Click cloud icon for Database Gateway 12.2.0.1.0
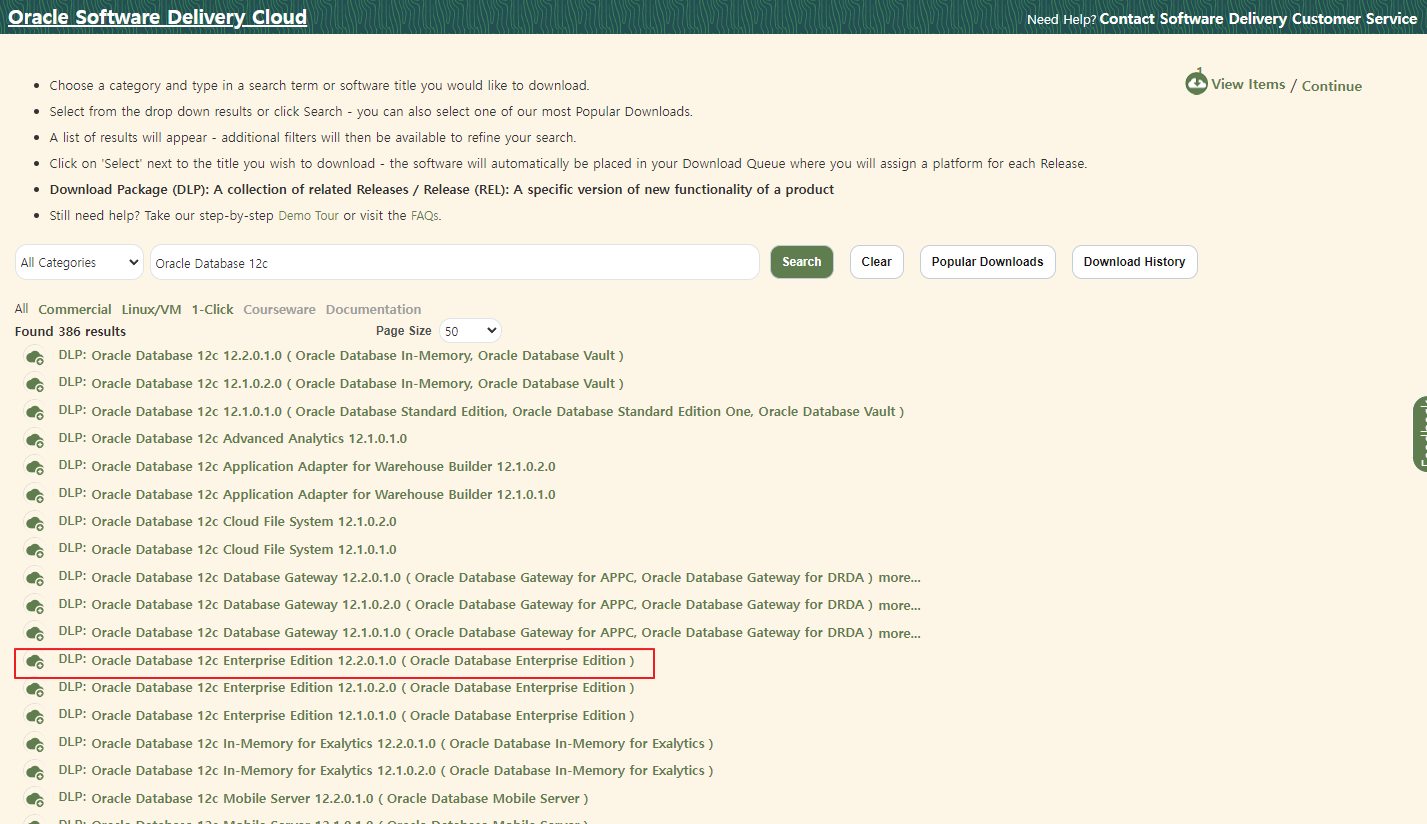 [35, 578]
